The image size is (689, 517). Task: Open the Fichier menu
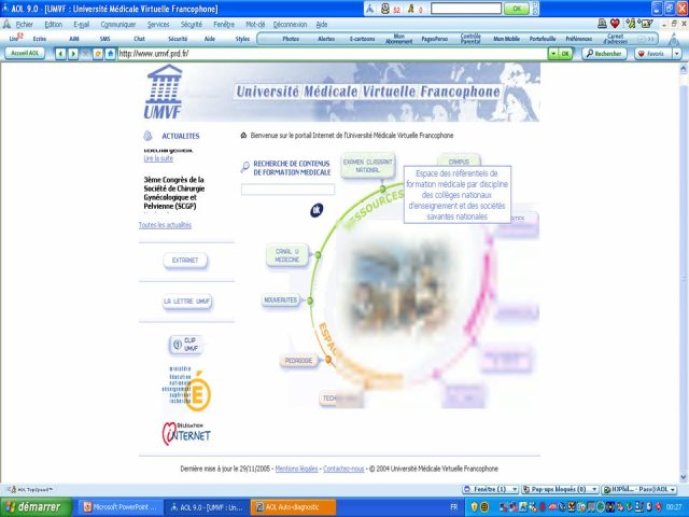(x=24, y=24)
